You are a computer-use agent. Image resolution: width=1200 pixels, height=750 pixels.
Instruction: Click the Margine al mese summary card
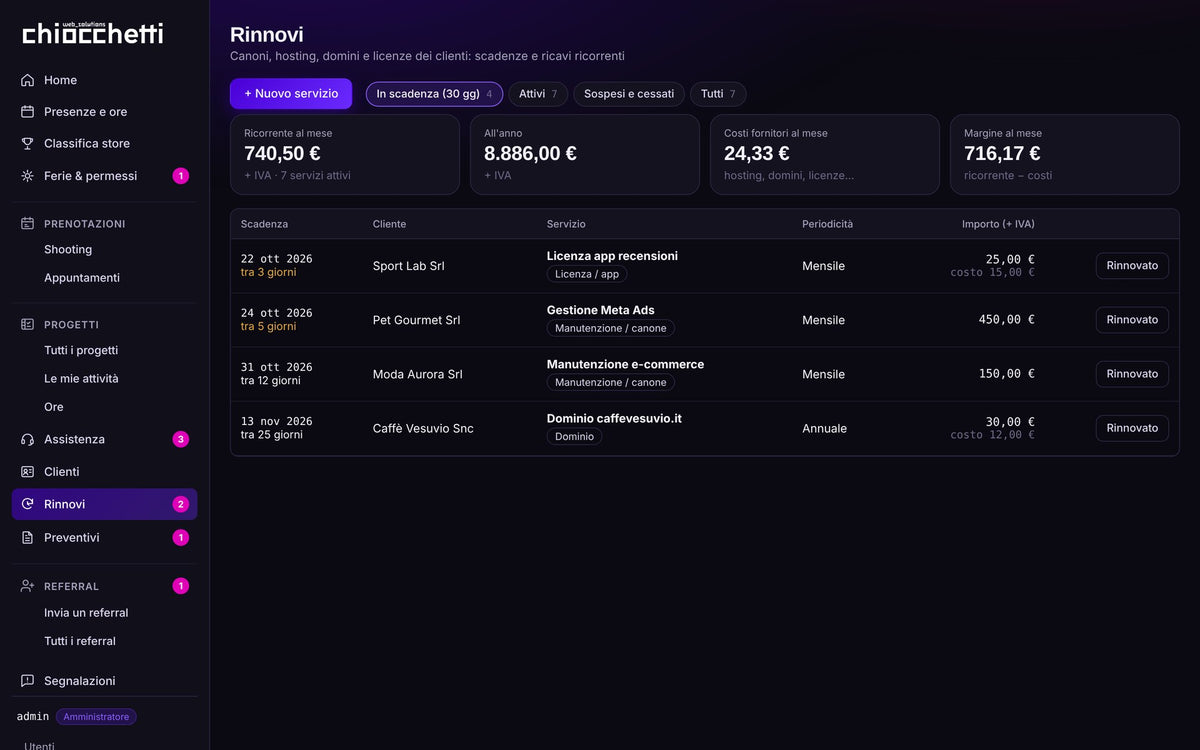(x=1065, y=154)
